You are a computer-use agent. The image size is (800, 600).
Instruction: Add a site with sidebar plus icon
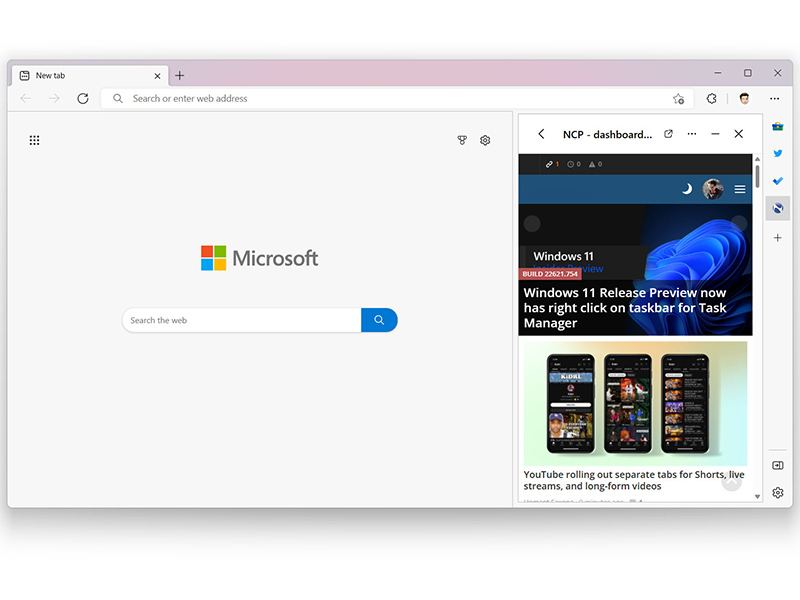[x=778, y=238]
